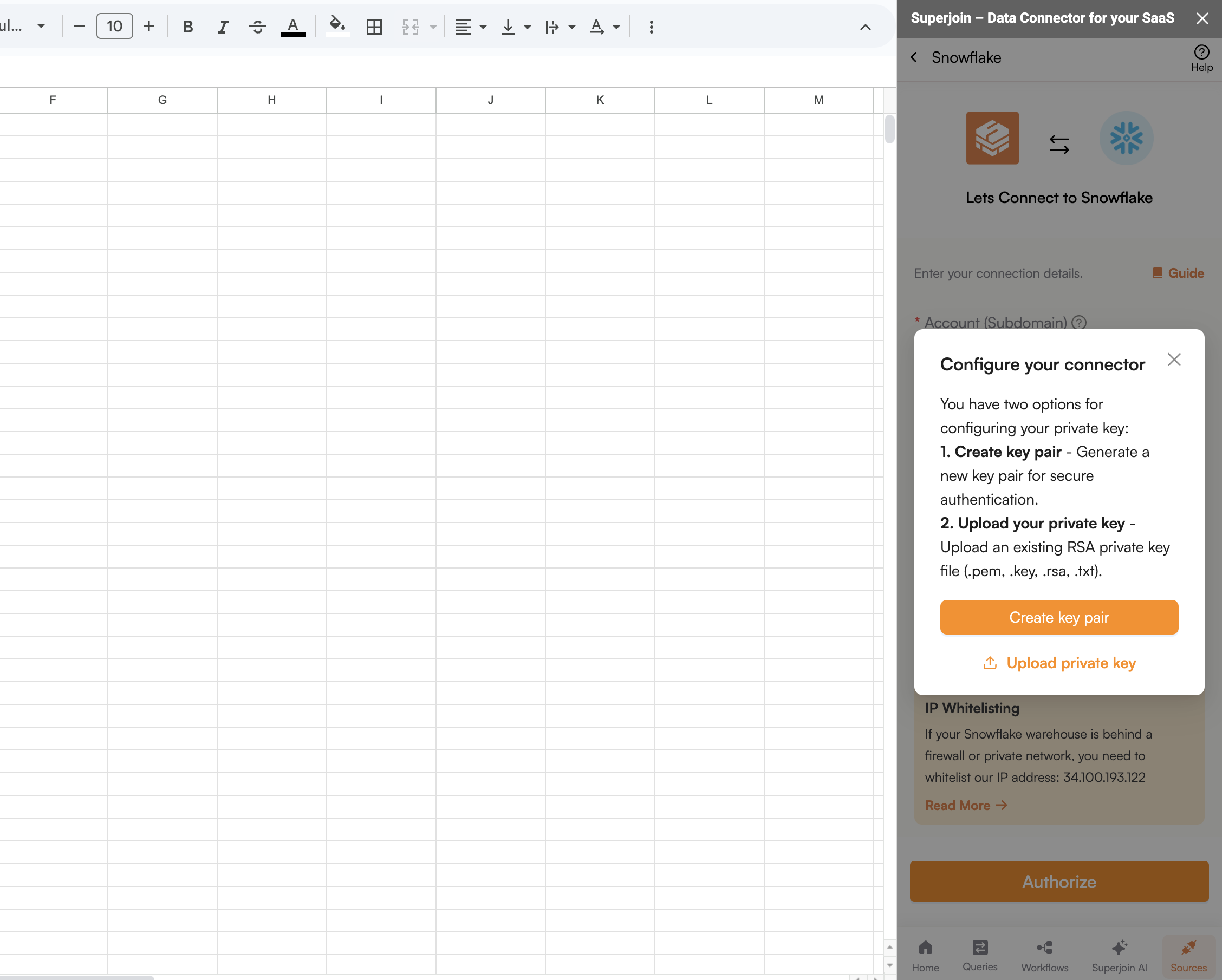
Task: Toggle strikethrough formatting
Action: pyautogui.click(x=257, y=27)
